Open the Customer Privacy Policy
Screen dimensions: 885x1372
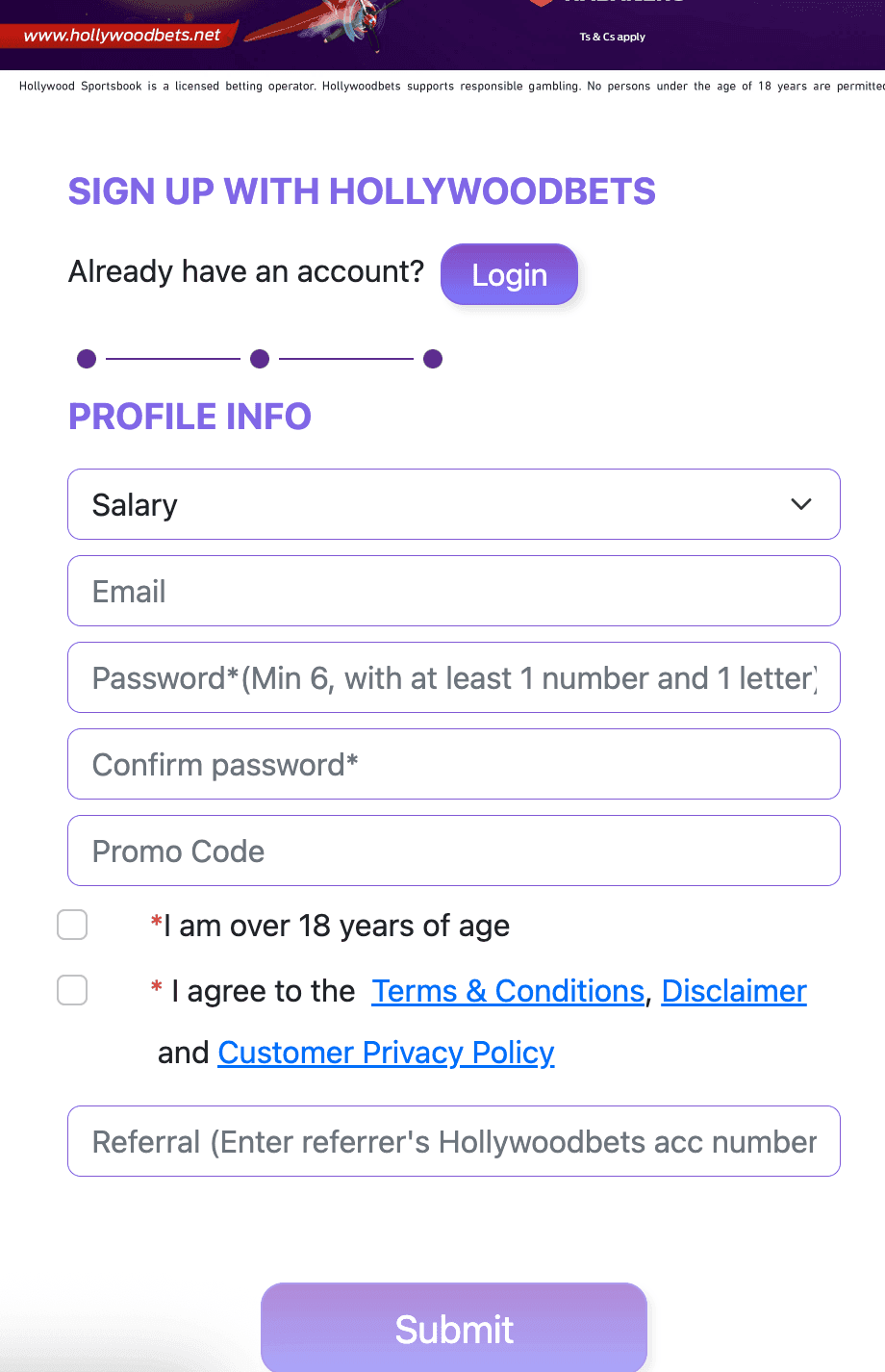click(x=386, y=1052)
